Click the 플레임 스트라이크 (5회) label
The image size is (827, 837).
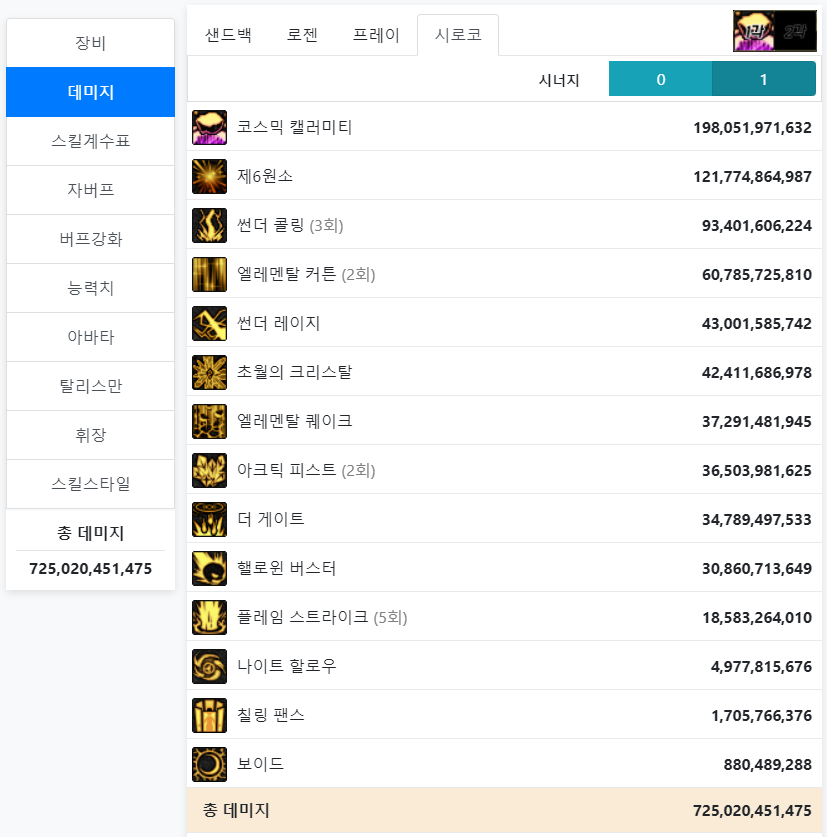pyautogui.click(x=322, y=617)
